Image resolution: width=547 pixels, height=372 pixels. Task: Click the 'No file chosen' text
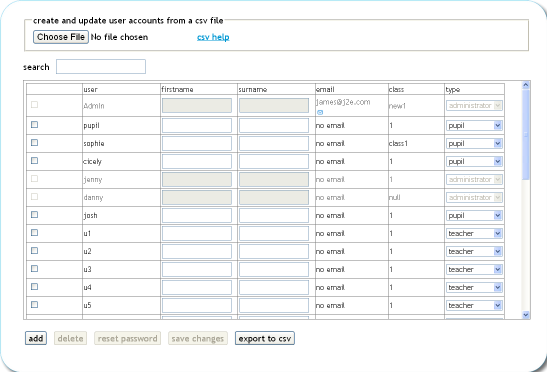[x=119, y=37]
